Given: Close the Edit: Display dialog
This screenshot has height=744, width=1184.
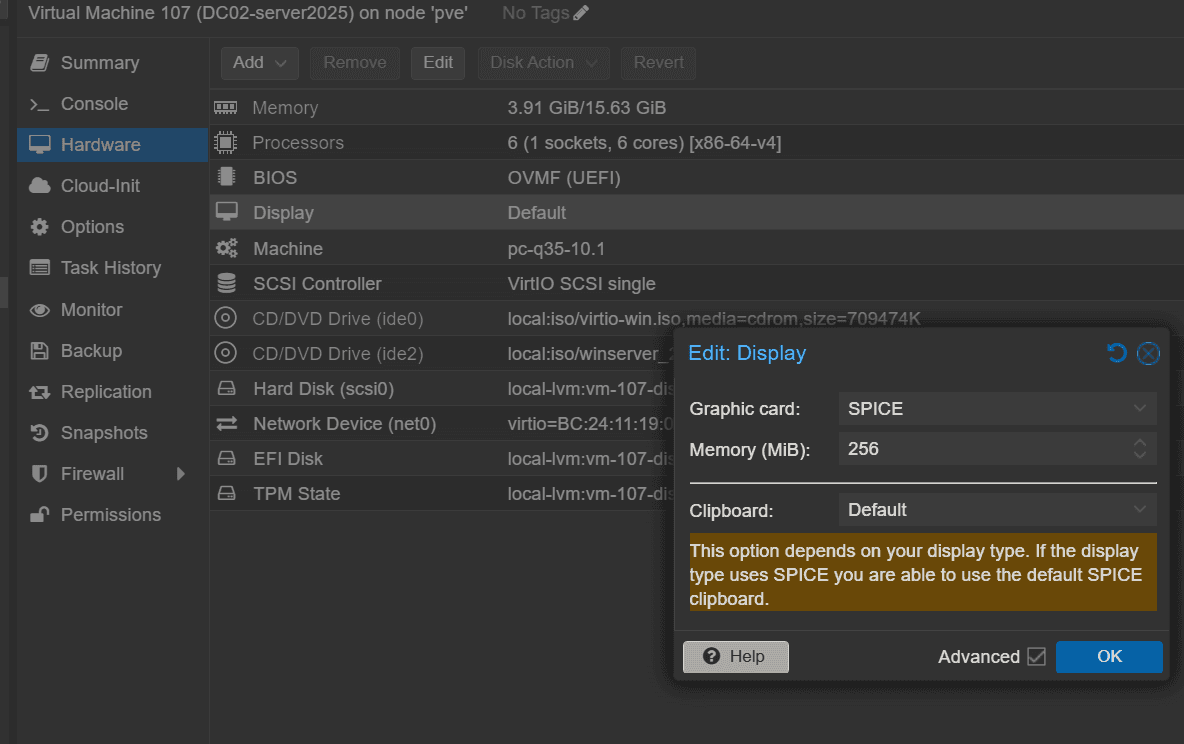Looking at the screenshot, I should pos(1149,353).
